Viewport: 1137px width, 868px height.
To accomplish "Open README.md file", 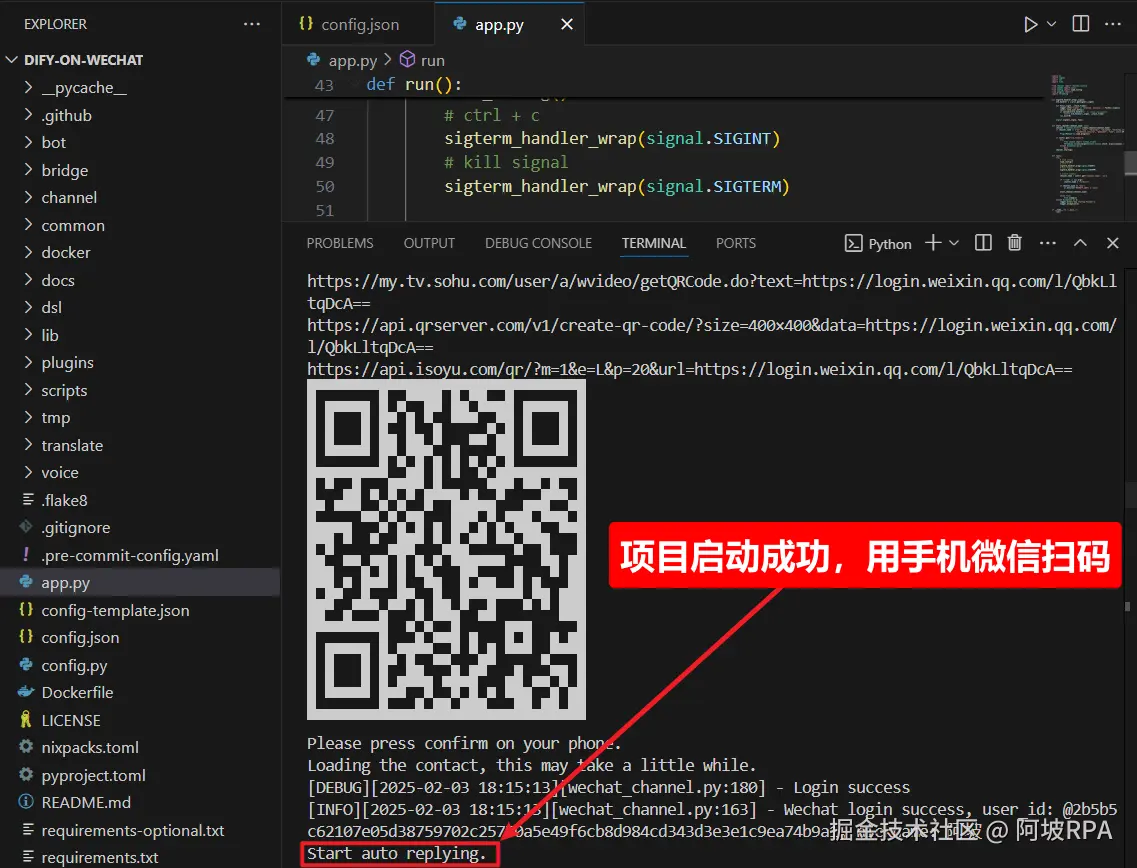I will tap(140, 803).
